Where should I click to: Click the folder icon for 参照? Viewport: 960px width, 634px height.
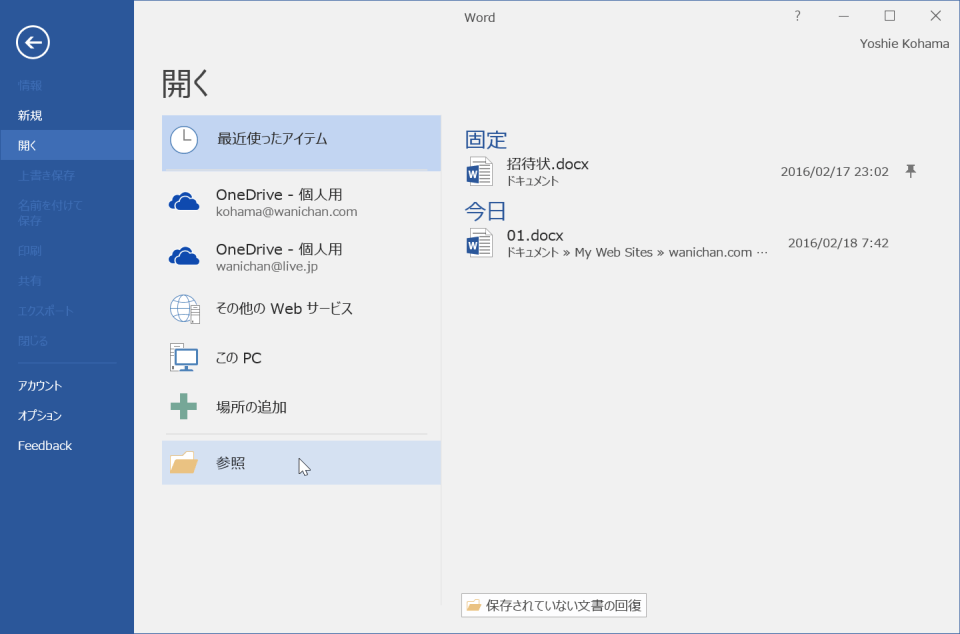[x=184, y=463]
